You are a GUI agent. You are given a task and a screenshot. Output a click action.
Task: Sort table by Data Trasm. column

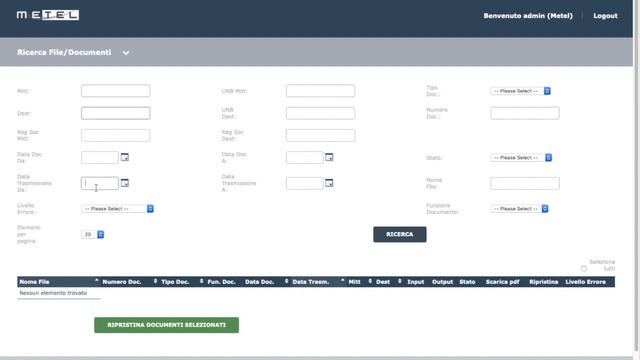click(x=311, y=282)
